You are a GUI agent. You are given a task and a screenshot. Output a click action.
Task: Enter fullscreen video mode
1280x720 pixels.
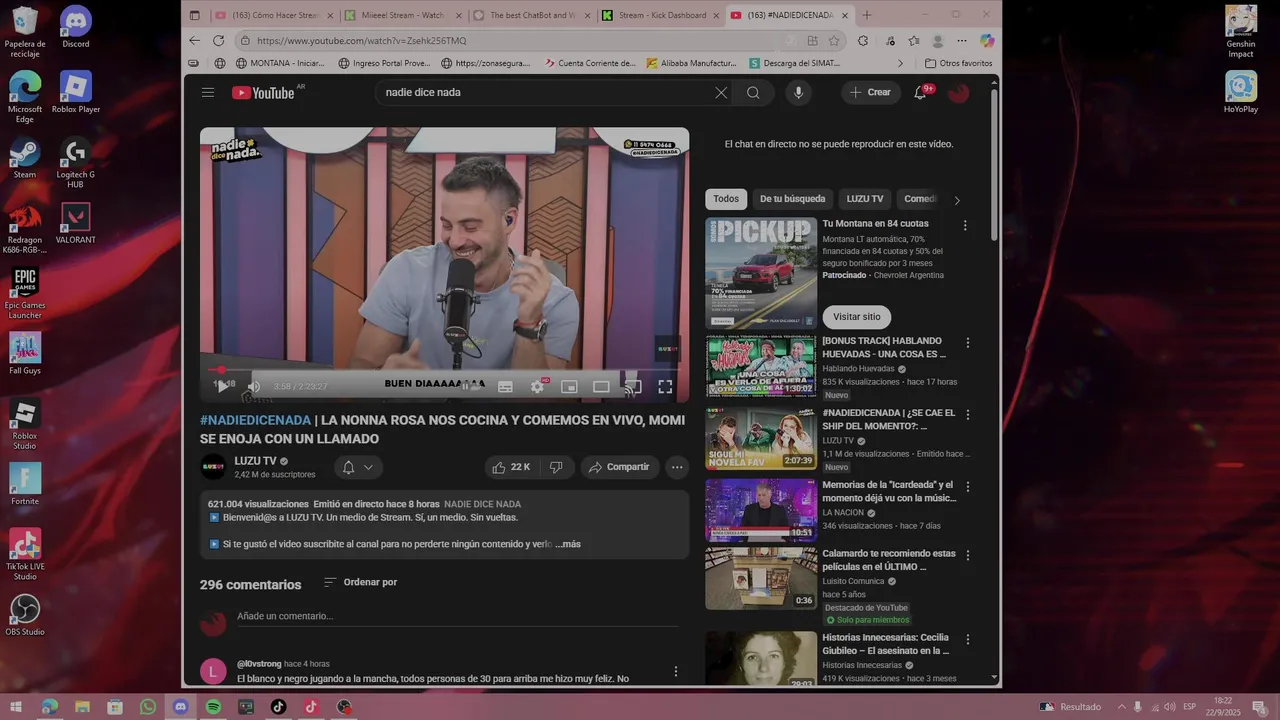click(665, 386)
